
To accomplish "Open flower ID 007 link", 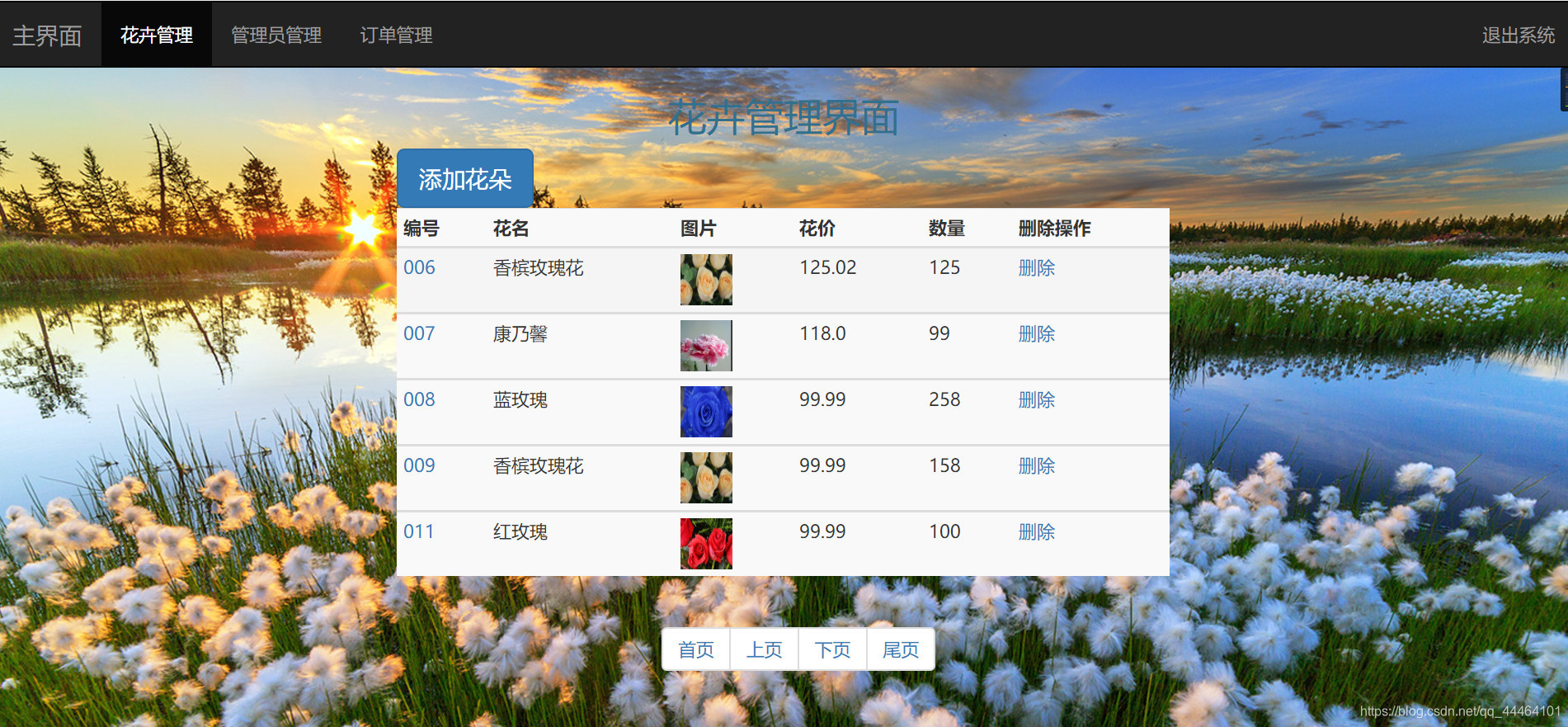I will point(419,333).
